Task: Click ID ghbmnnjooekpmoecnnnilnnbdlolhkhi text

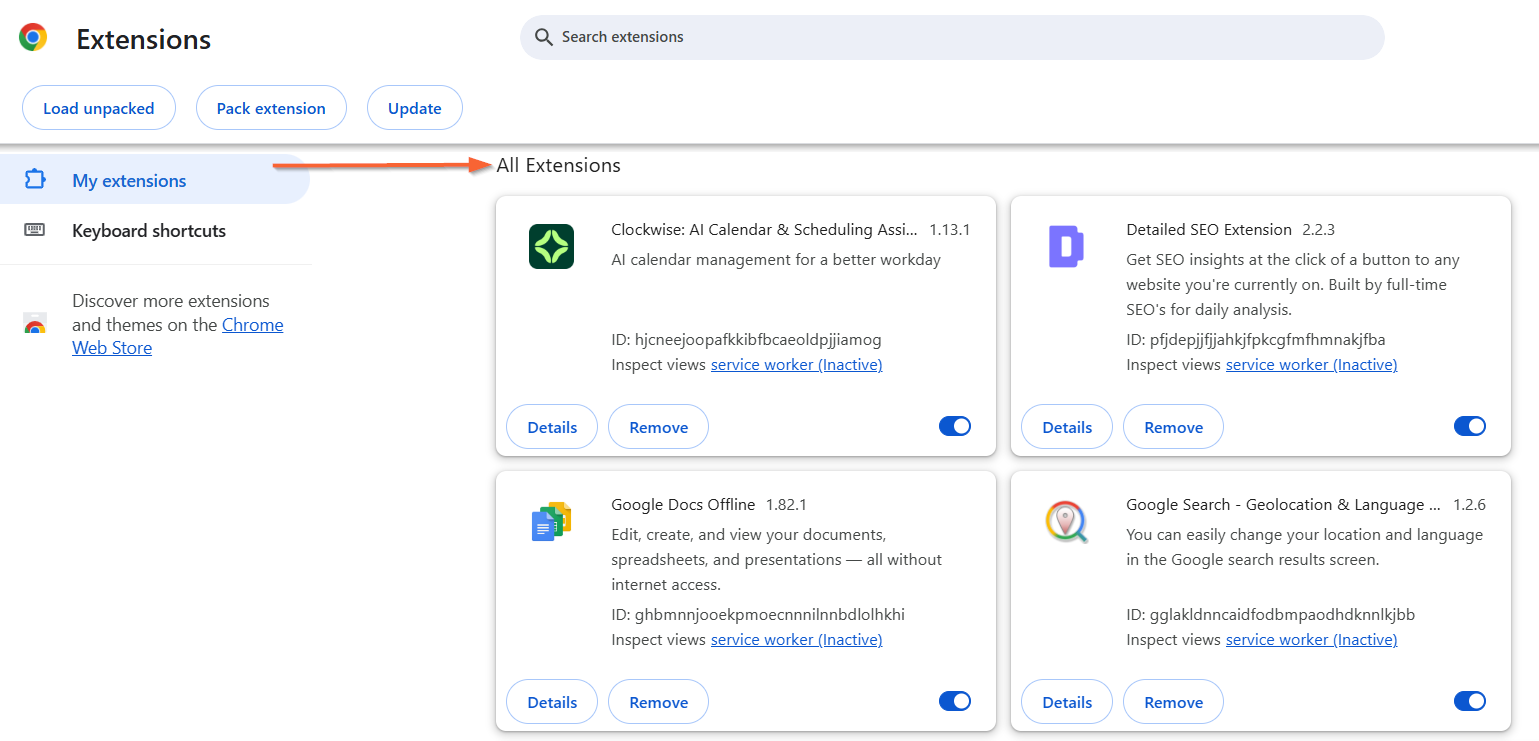Action: click(x=758, y=615)
